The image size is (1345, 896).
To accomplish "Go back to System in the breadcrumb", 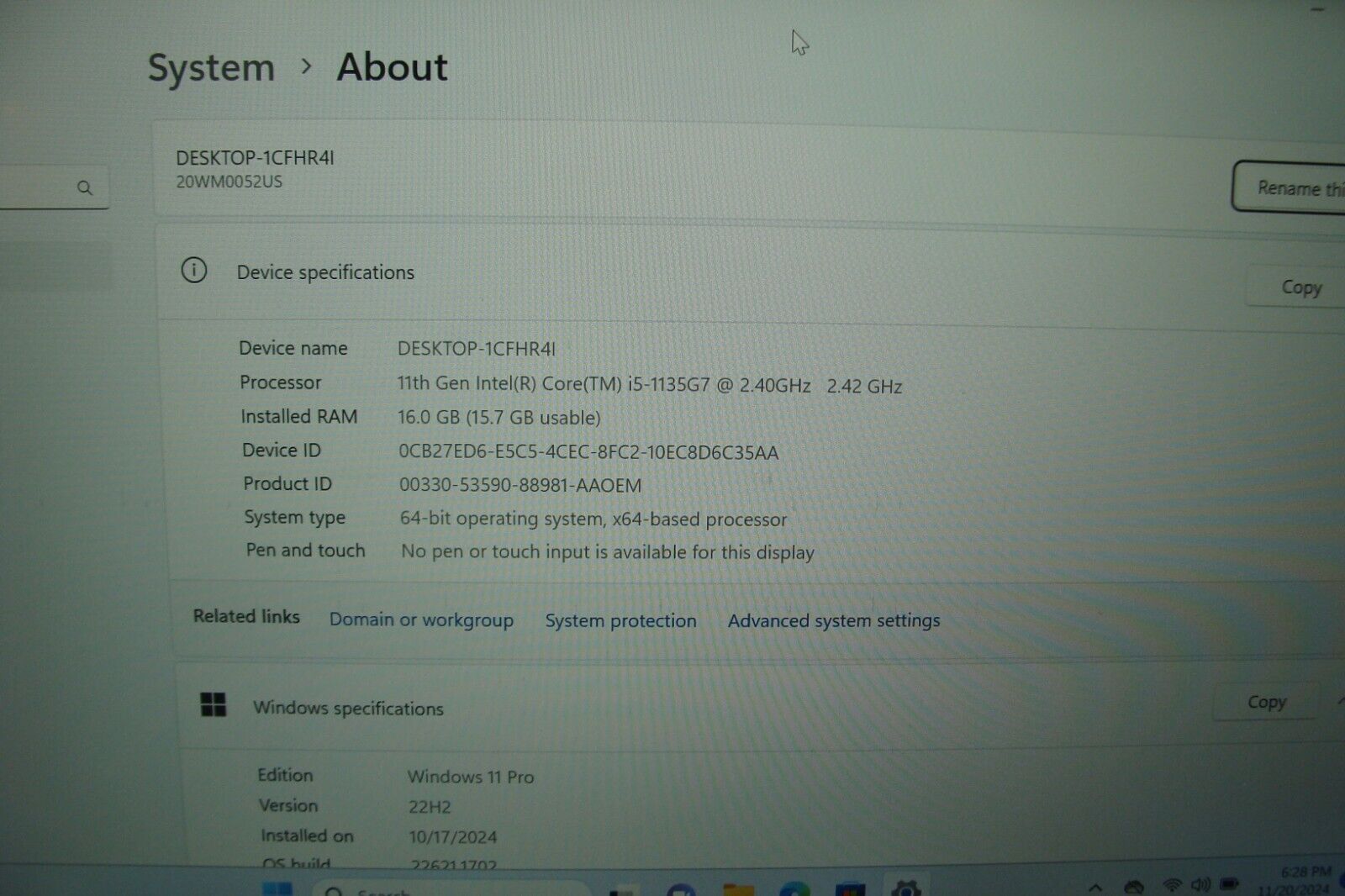I will [212, 68].
